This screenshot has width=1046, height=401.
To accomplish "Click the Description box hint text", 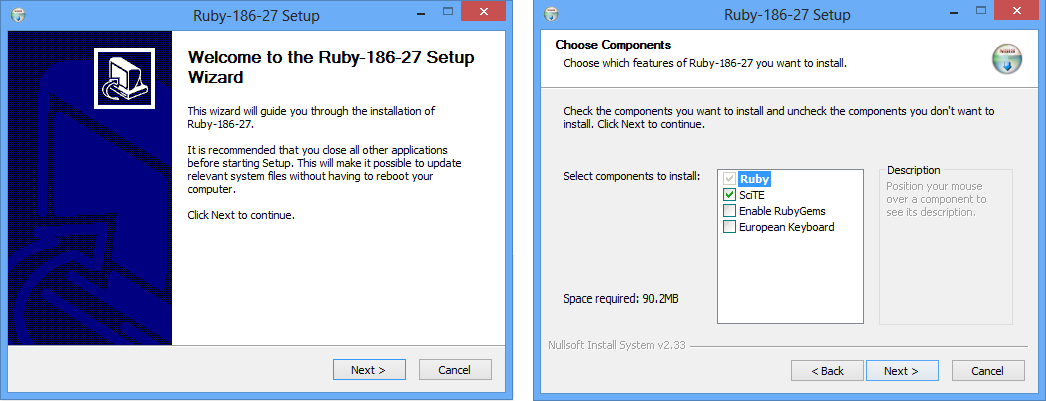I will click(x=936, y=199).
